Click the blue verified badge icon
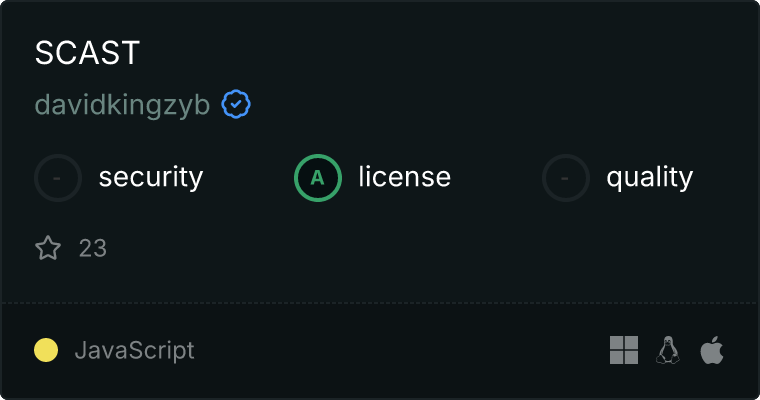760x400 pixels. 236,104
